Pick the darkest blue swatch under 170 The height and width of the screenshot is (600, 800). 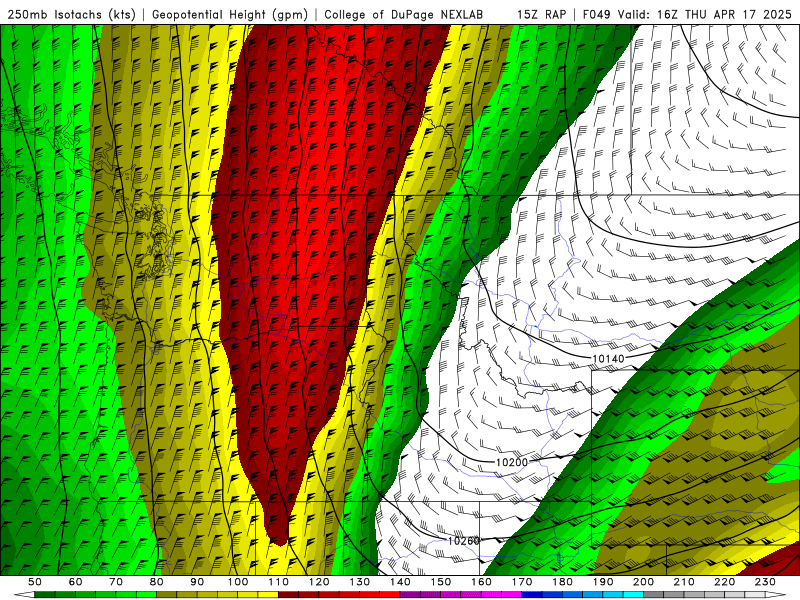coord(532,594)
